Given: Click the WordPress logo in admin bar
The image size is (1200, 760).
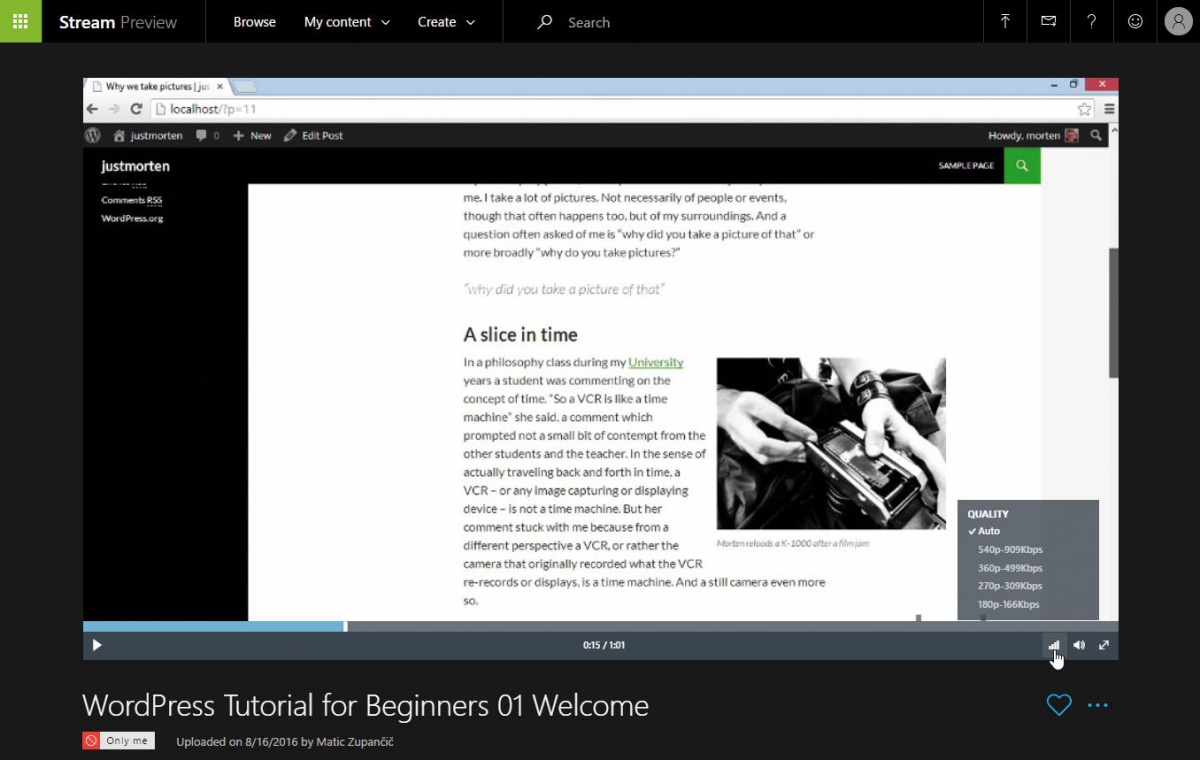Looking at the screenshot, I should click(x=93, y=135).
